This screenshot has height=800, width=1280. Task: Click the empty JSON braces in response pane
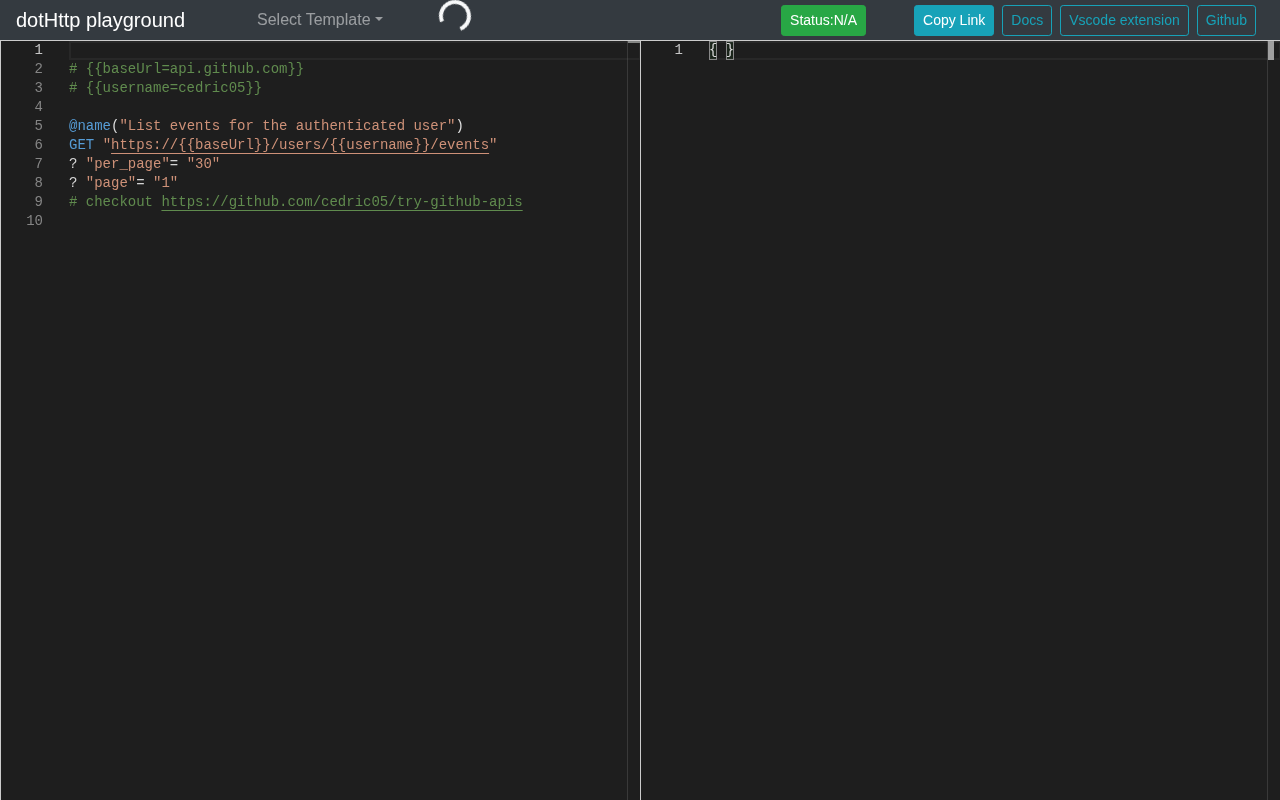[721, 50]
